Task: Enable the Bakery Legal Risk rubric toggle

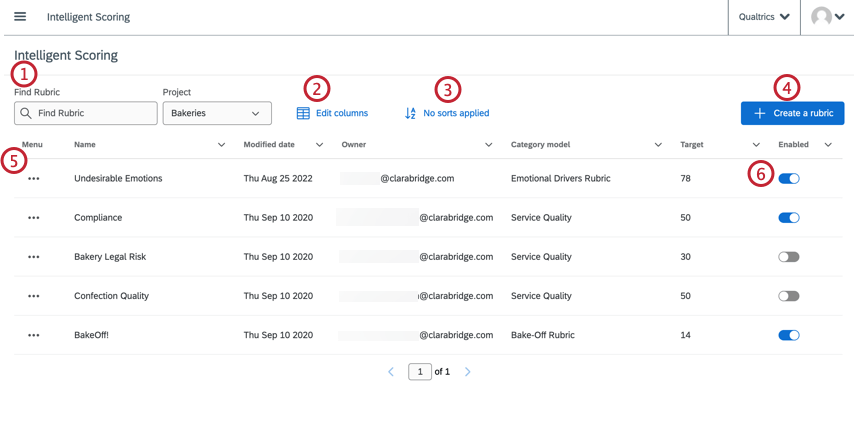Action: [x=789, y=257]
